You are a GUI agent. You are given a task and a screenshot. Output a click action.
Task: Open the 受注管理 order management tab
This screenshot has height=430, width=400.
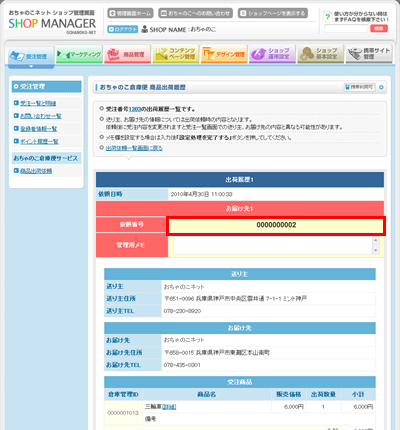[x=31, y=55]
